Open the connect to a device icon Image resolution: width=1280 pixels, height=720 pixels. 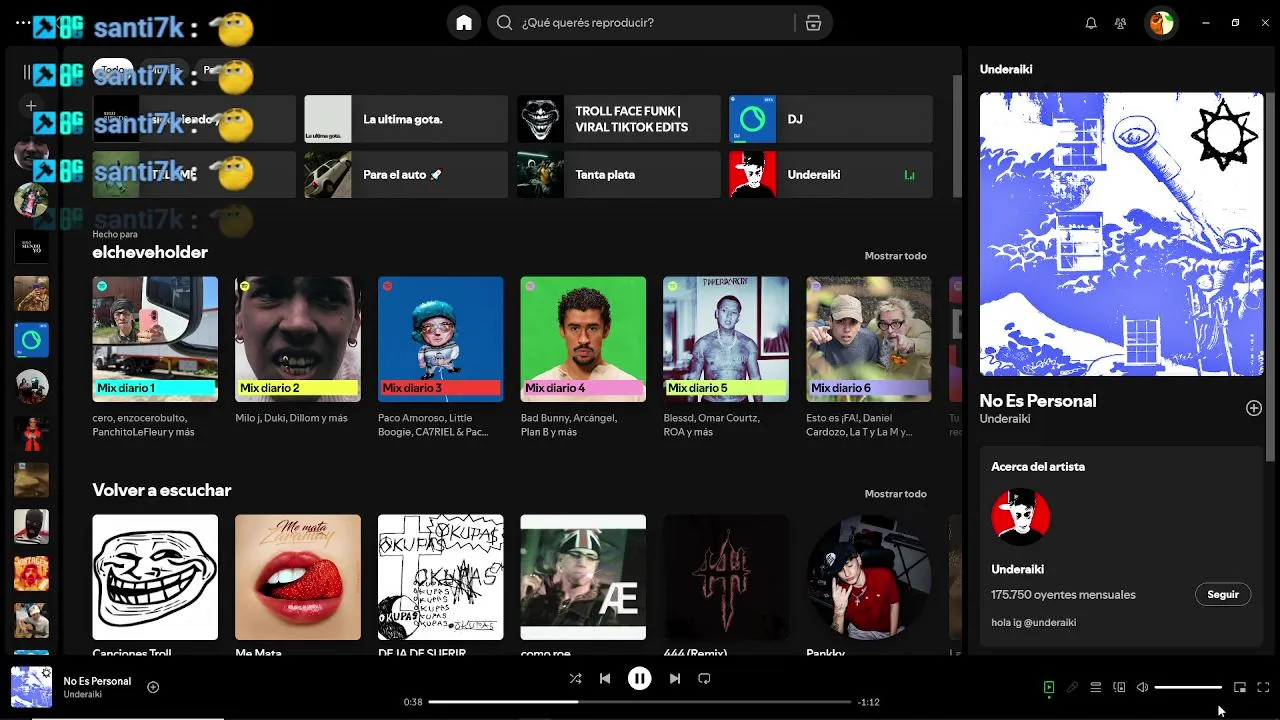(1119, 687)
